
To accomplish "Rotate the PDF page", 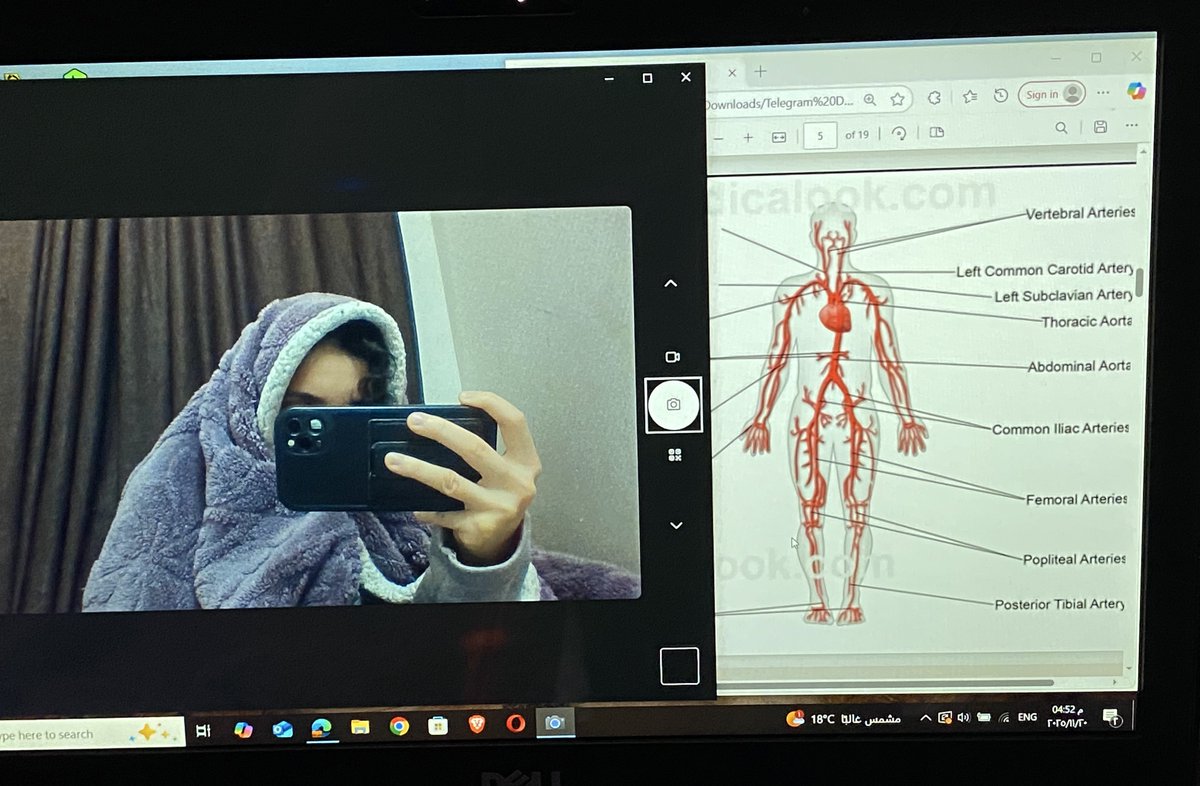I will (898, 133).
